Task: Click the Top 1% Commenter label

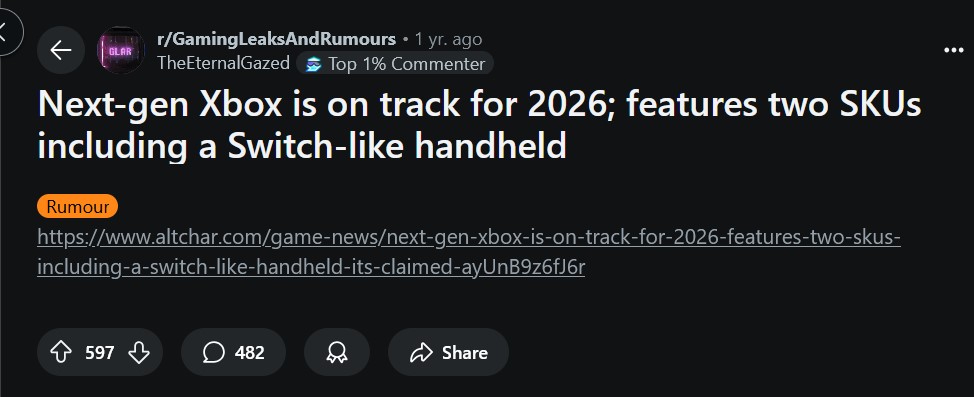Action: click(406, 64)
